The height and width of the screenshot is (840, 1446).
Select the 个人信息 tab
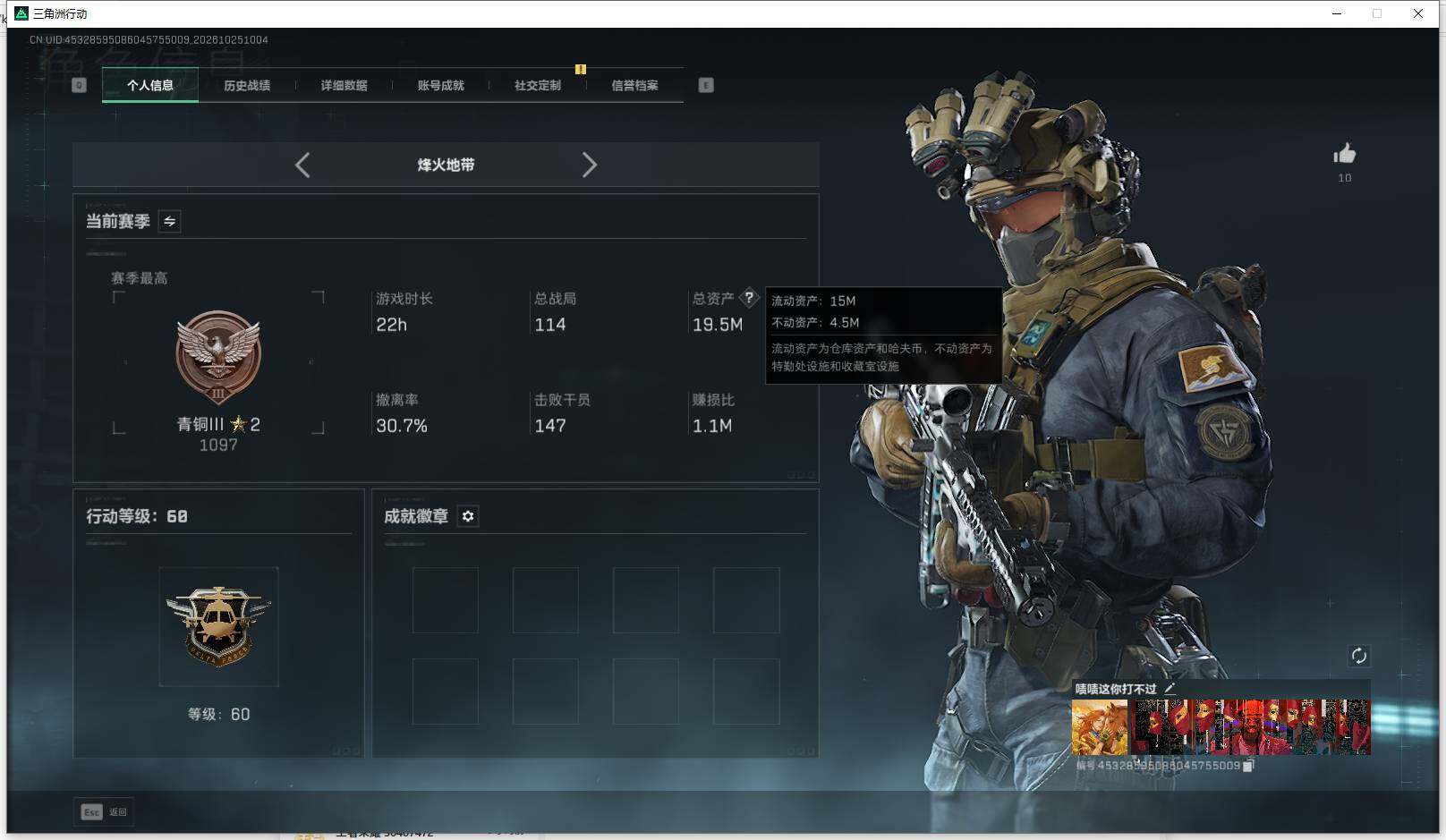pos(150,86)
